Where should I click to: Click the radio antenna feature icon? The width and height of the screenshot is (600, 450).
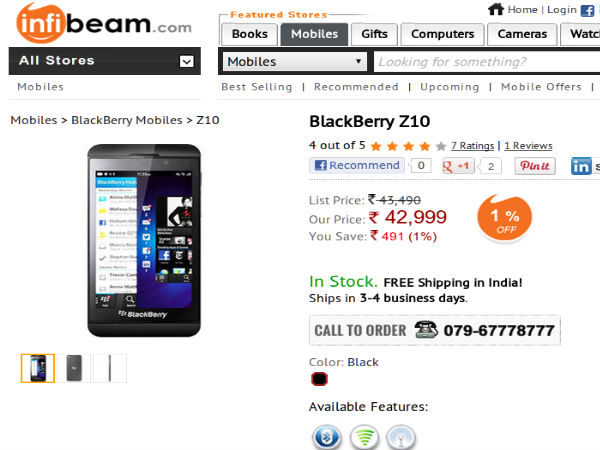point(401,437)
